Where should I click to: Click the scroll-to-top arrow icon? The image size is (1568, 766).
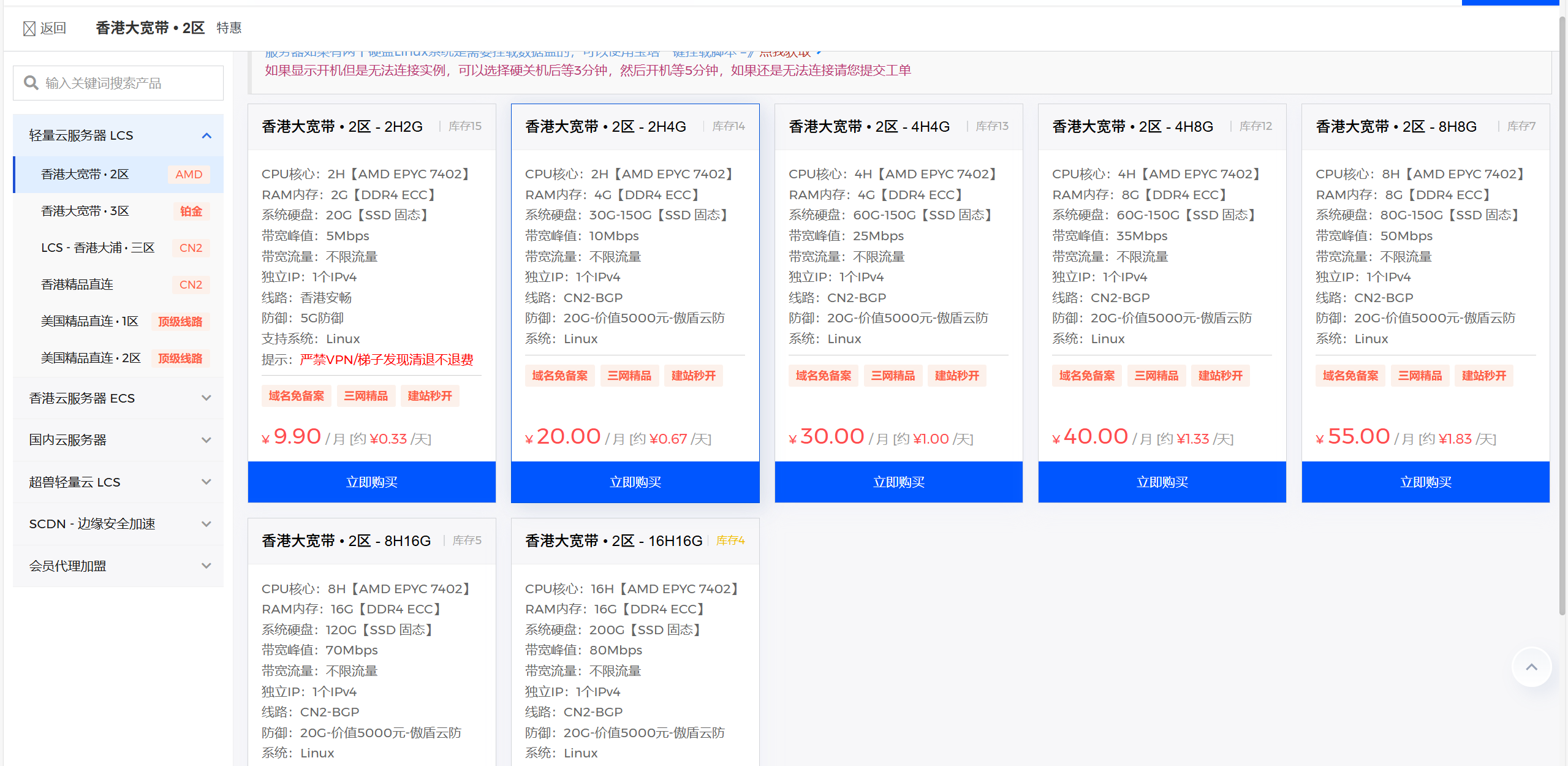point(1532,667)
